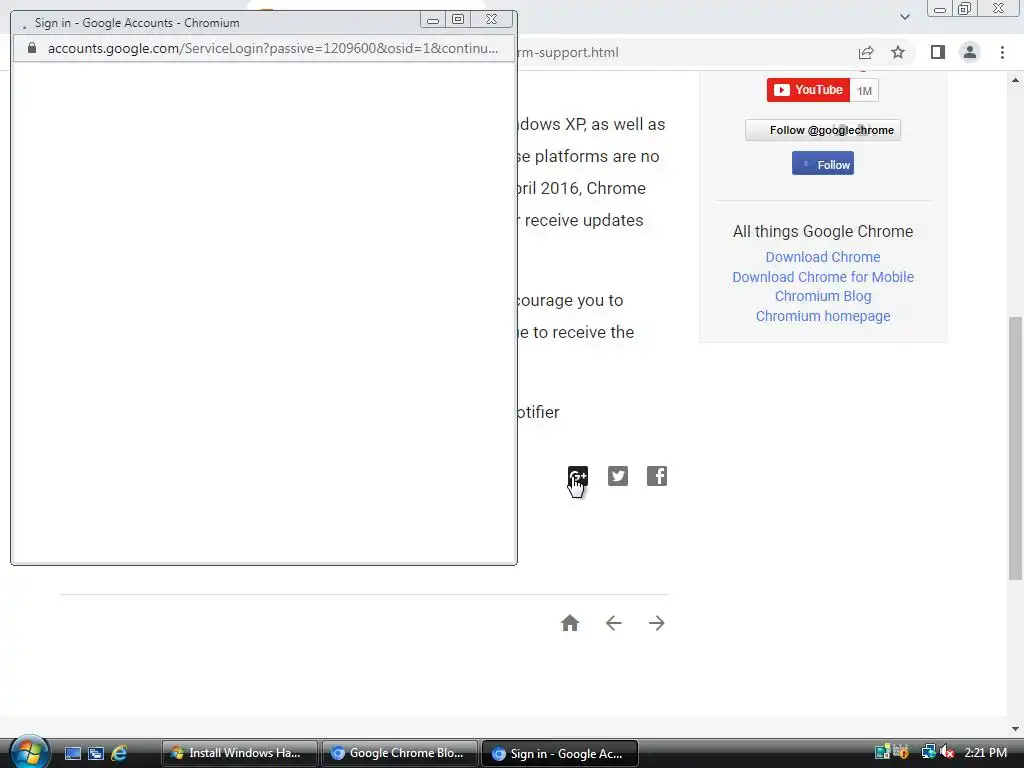
Task: Open the Download Chrome link
Action: pos(823,257)
